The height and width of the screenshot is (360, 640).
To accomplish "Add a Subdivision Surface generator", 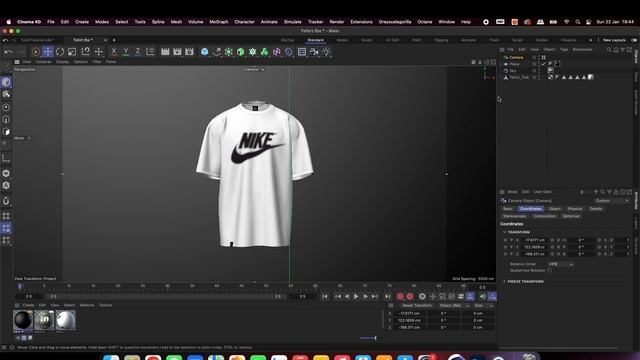I will (229, 52).
